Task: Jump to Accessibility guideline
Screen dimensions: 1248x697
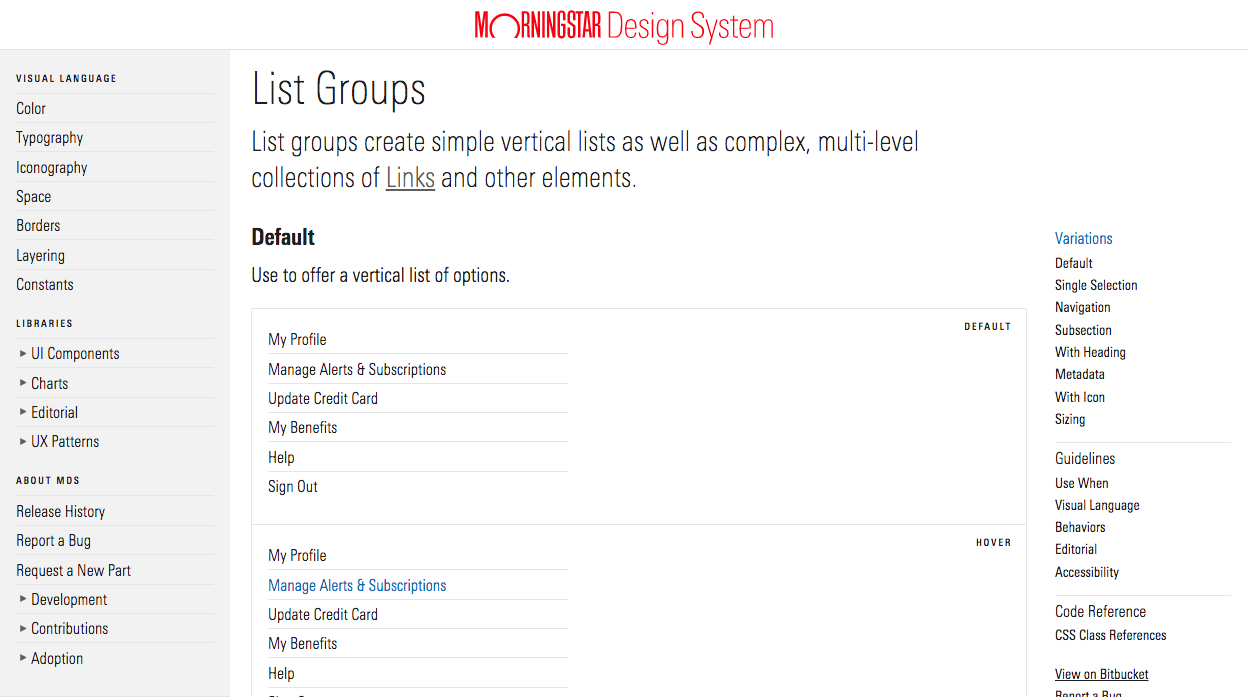Action: click(x=1087, y=572)
